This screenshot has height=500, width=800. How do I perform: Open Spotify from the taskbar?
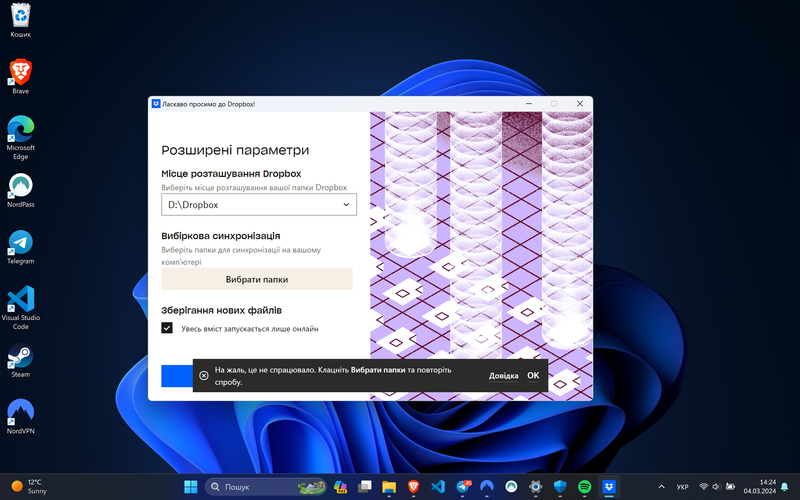(585, 486)
